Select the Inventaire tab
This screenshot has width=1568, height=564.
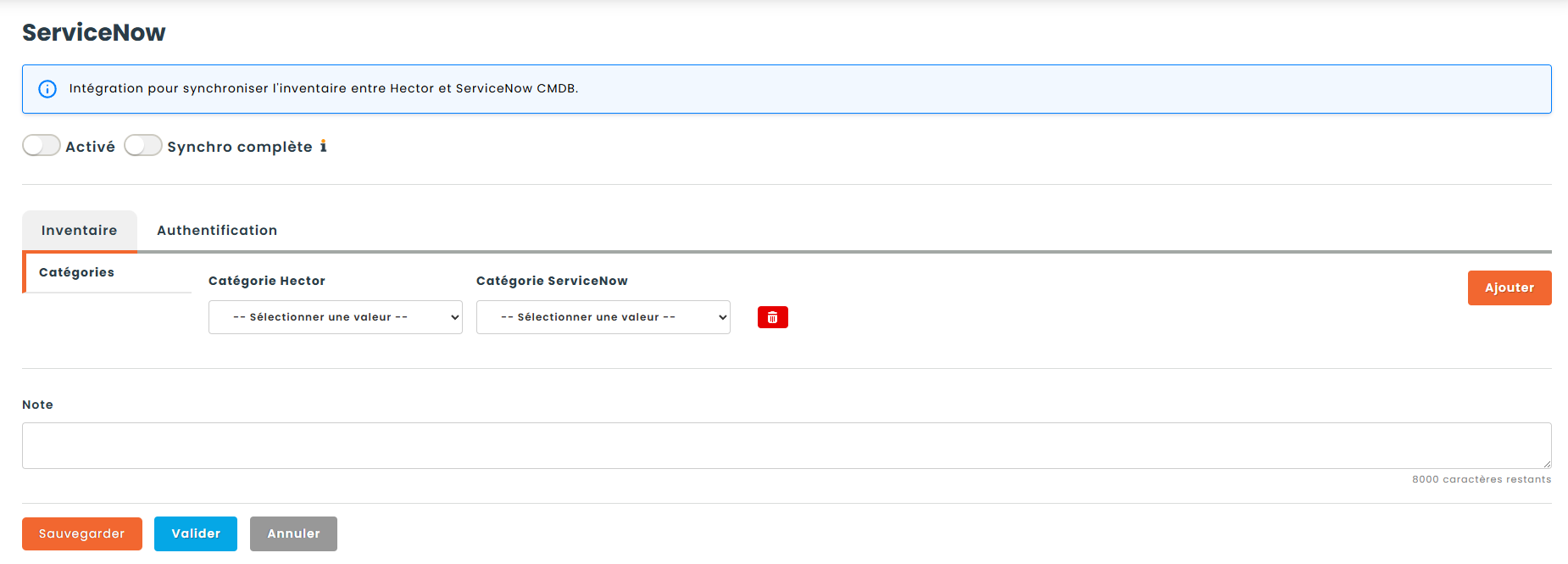point(80,231)
